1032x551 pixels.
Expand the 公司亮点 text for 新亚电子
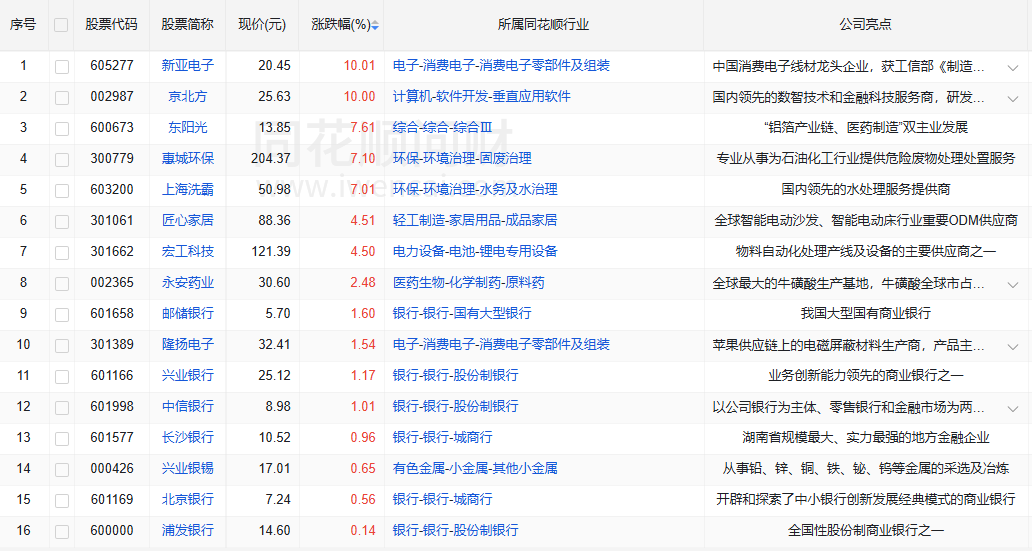[1013, 67]
